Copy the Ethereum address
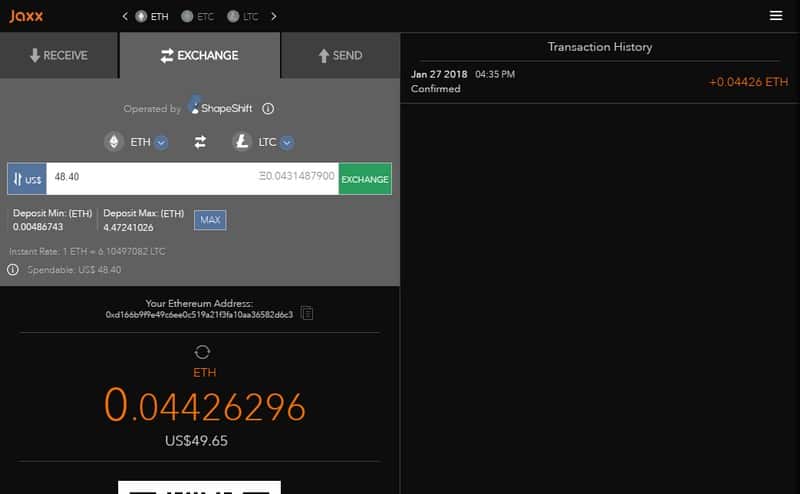 pos(307,313)
